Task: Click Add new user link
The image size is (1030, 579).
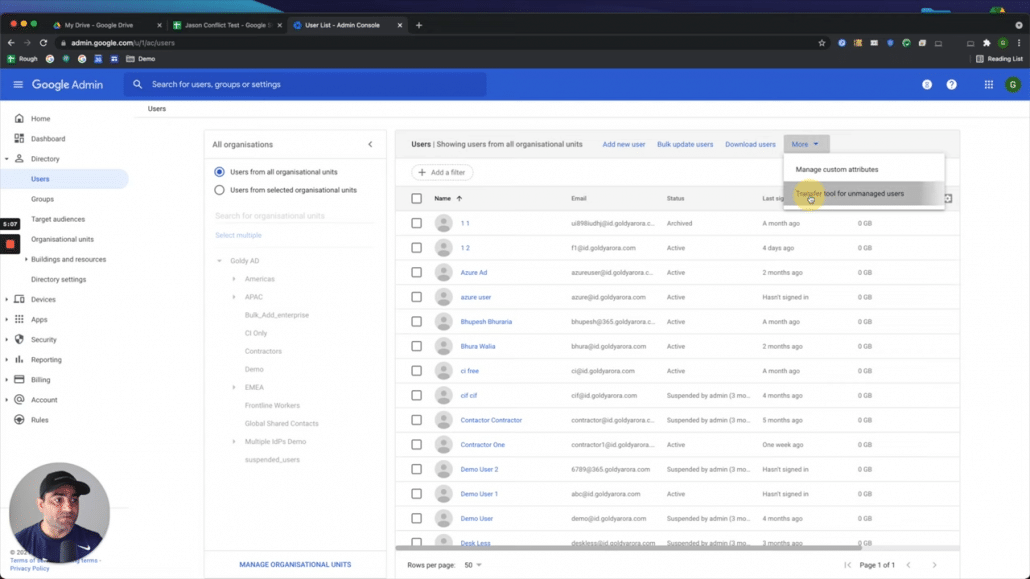Action: tap(623, 144)
